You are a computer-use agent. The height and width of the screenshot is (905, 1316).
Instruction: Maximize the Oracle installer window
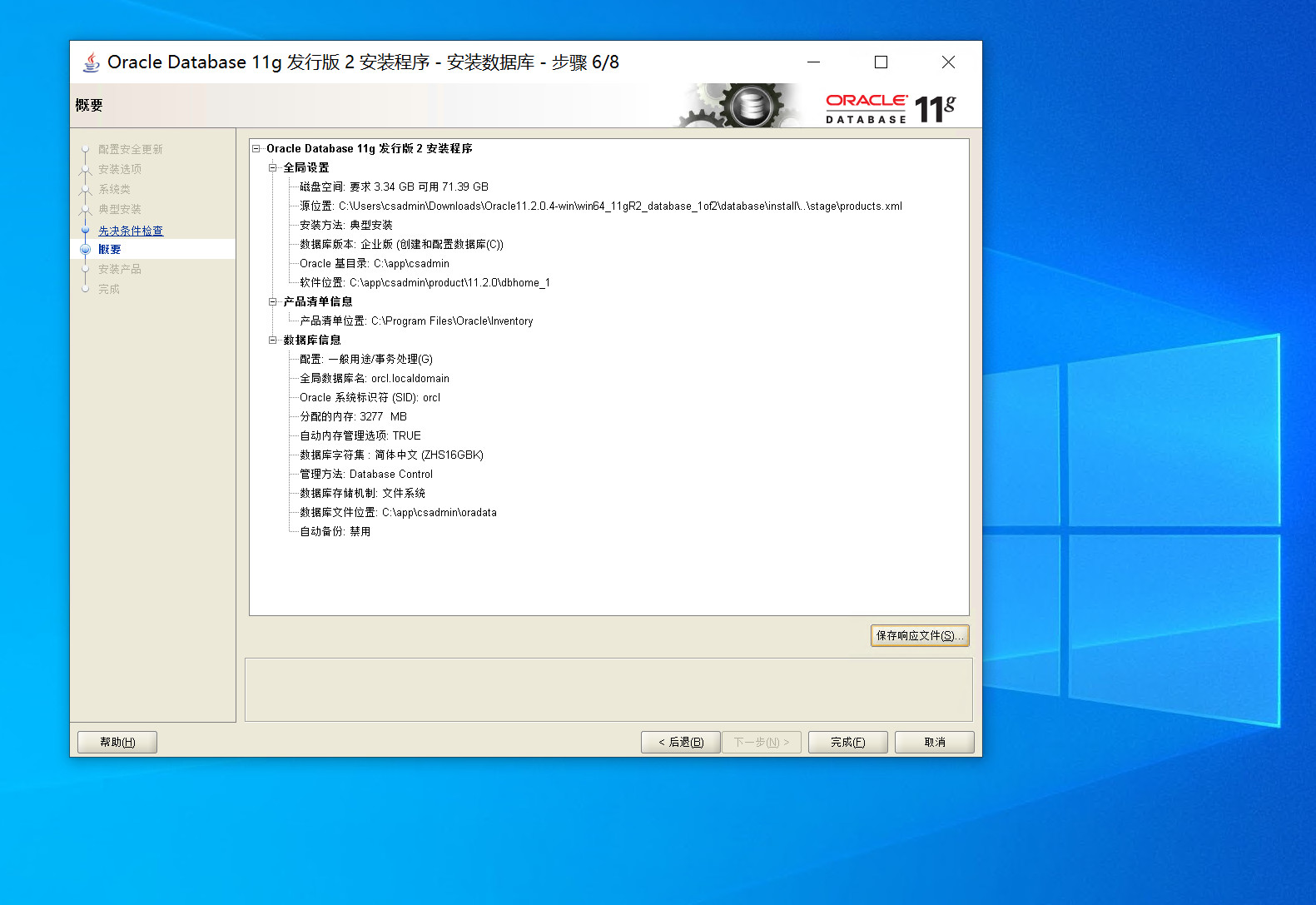(x=881, y=62)
